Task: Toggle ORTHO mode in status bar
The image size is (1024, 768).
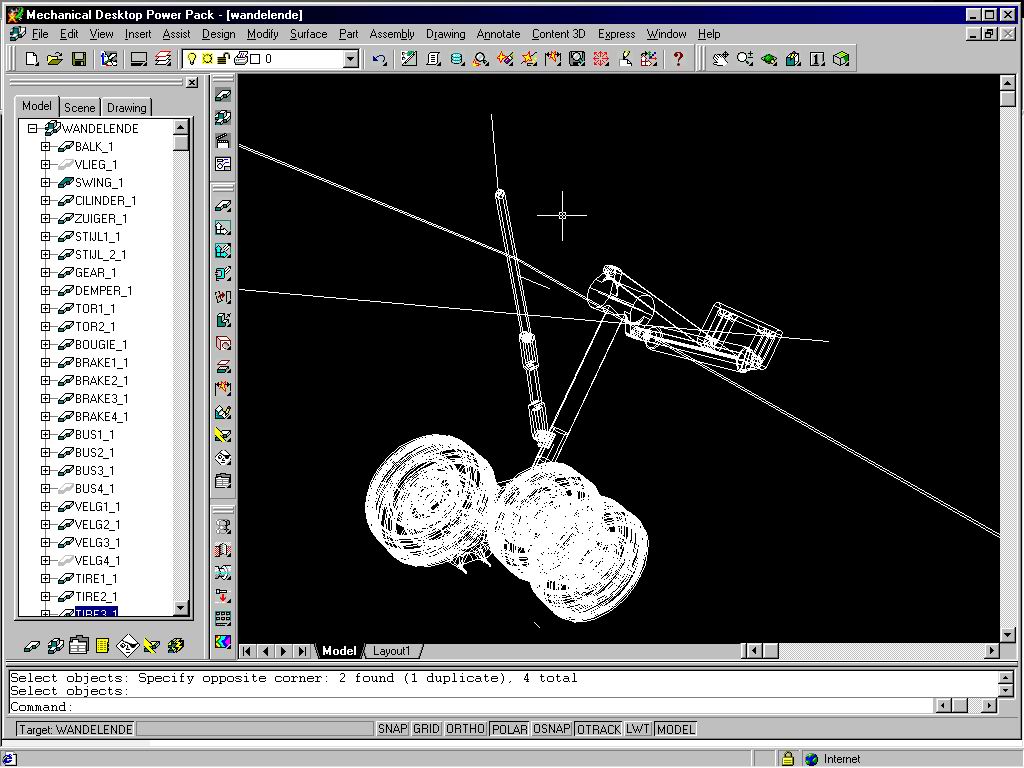Action: (x=465, y=729)
